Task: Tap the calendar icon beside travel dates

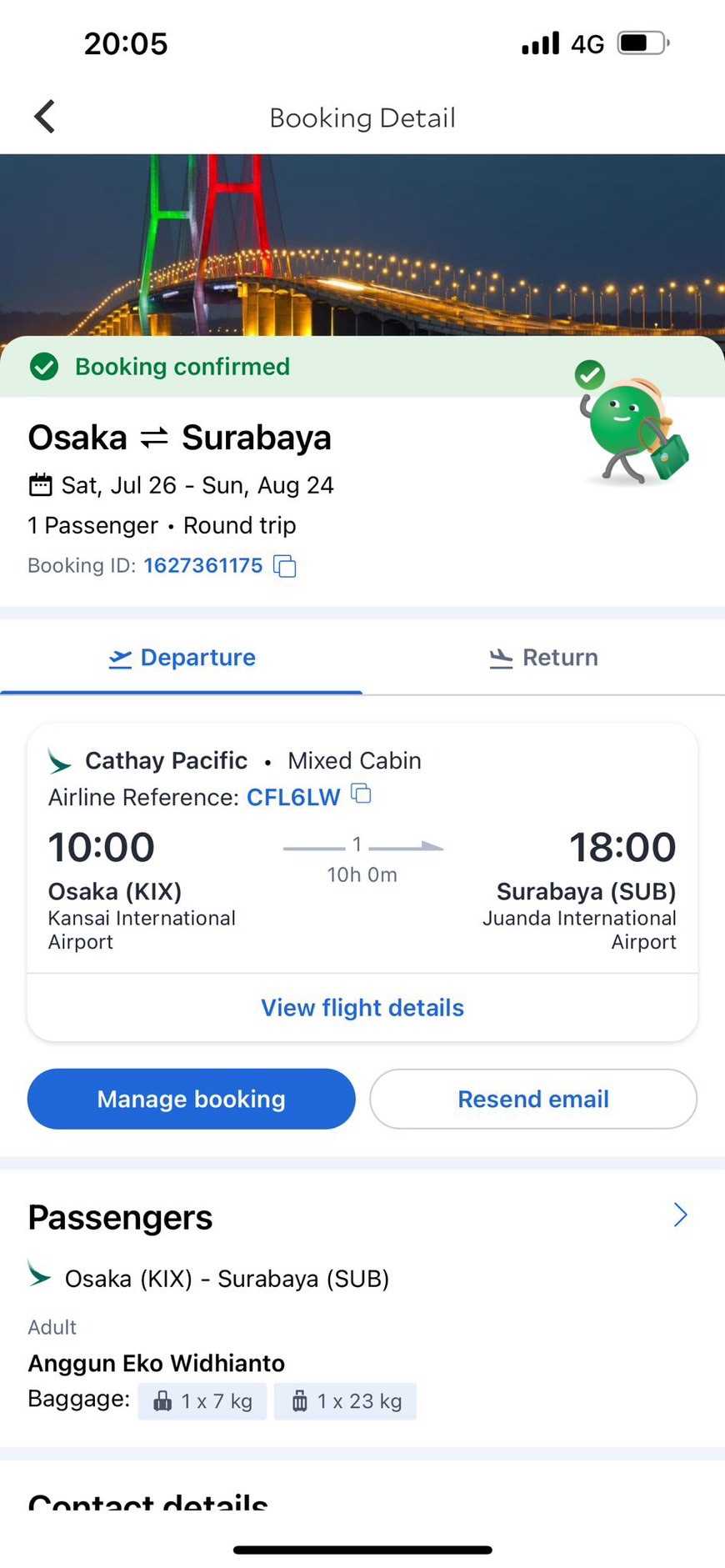Action: pyautogui.click(x=40, y=484)
